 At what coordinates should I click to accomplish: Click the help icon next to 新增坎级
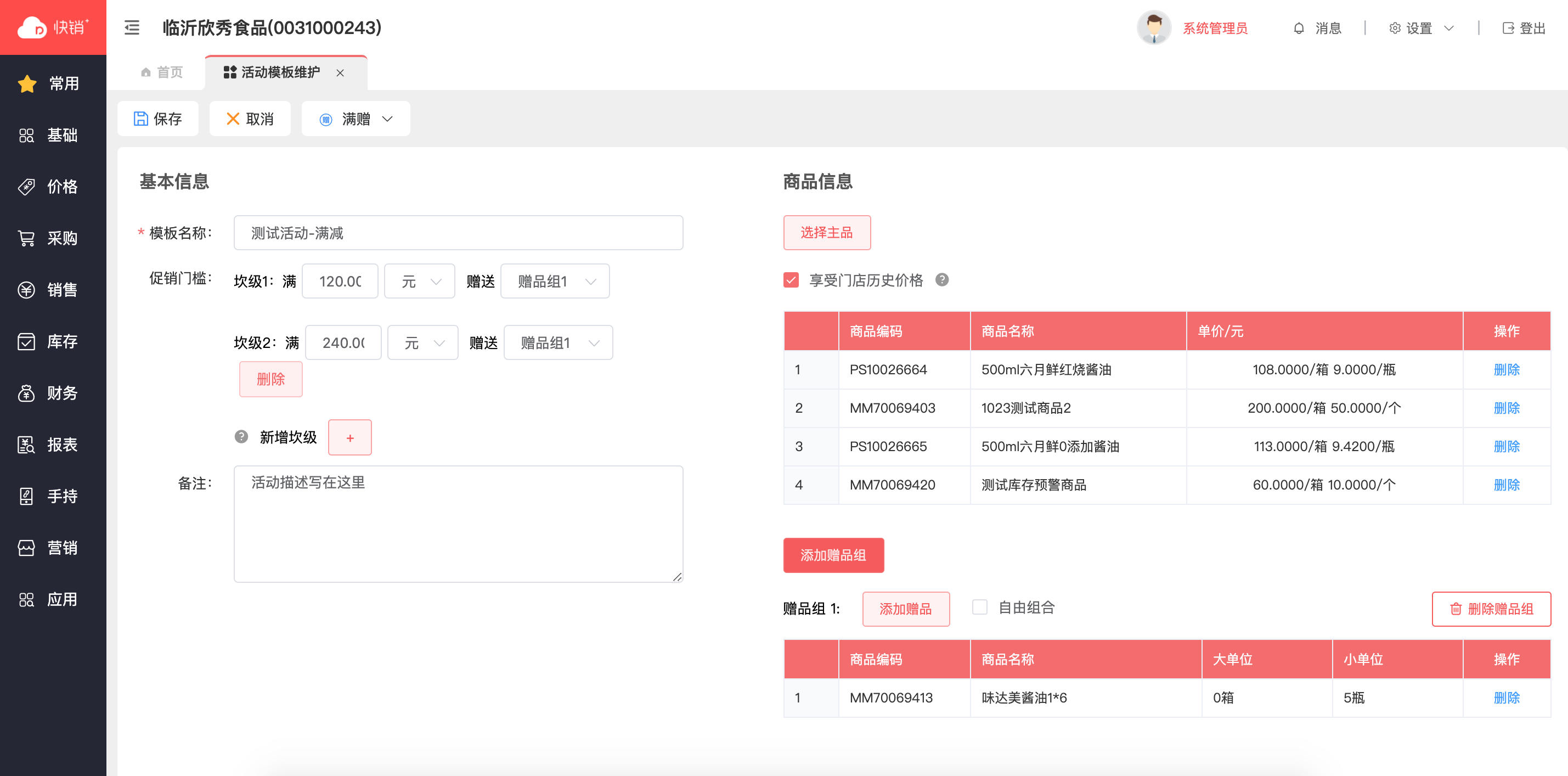click(x=241, y=437)
